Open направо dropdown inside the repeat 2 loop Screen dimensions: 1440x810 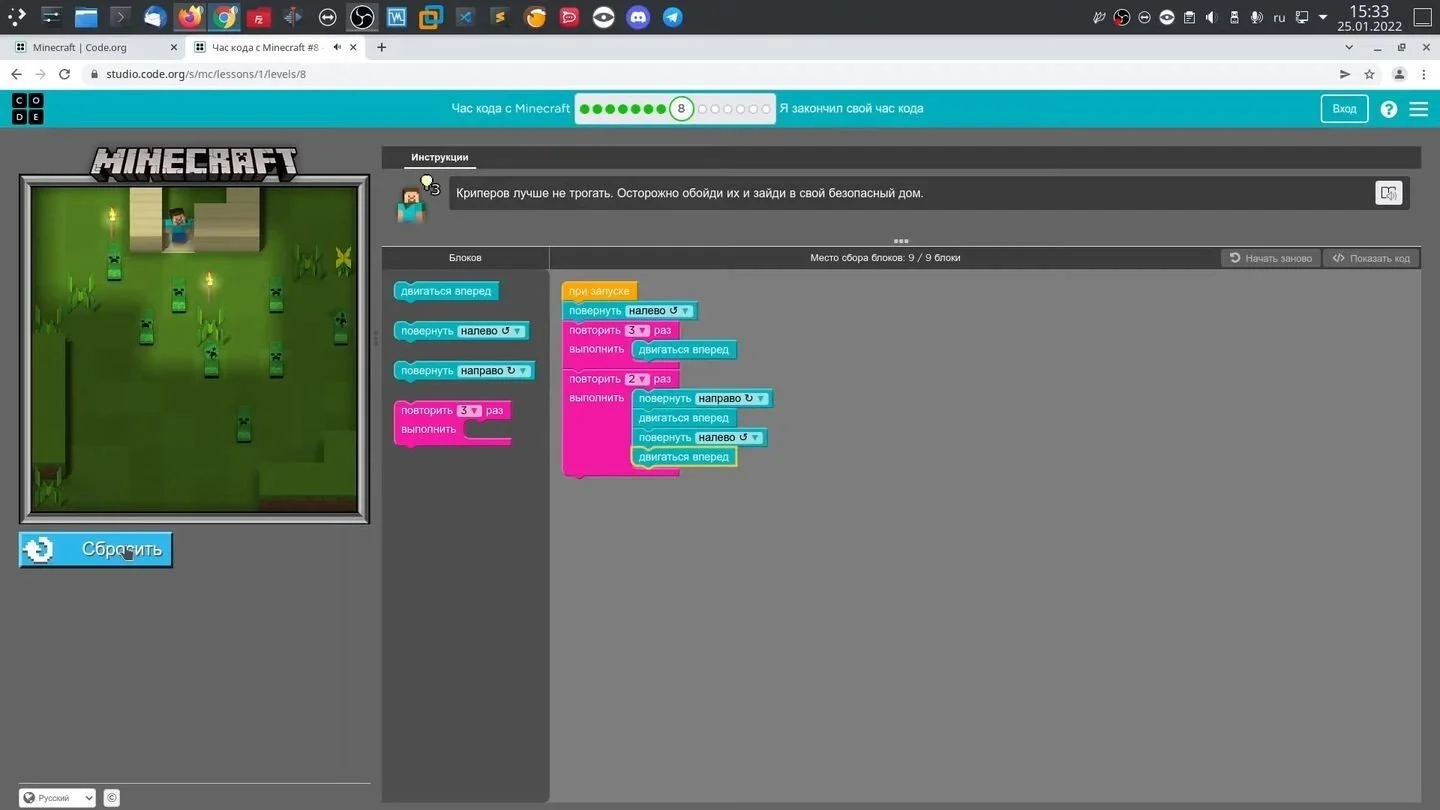point(733,398)
